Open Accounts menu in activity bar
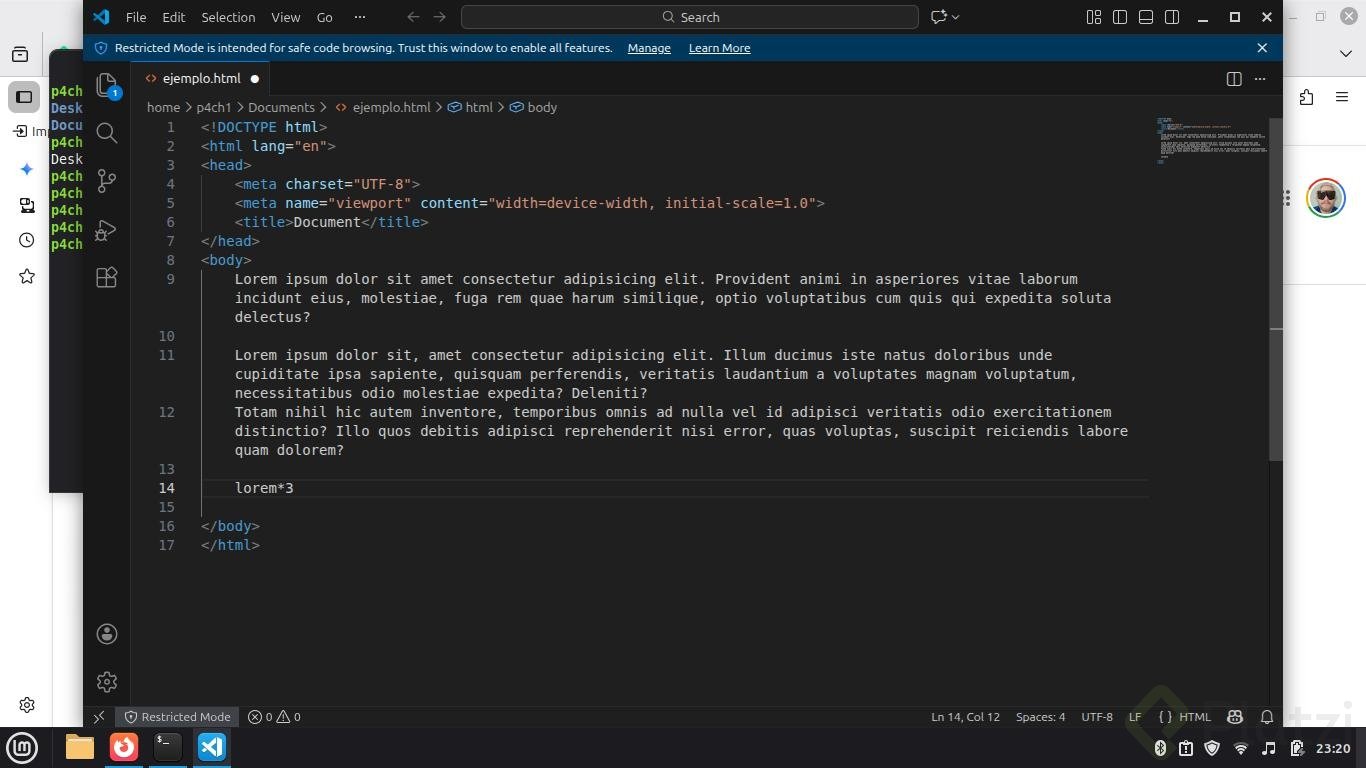1366x768 pixels. click(106, 634)
